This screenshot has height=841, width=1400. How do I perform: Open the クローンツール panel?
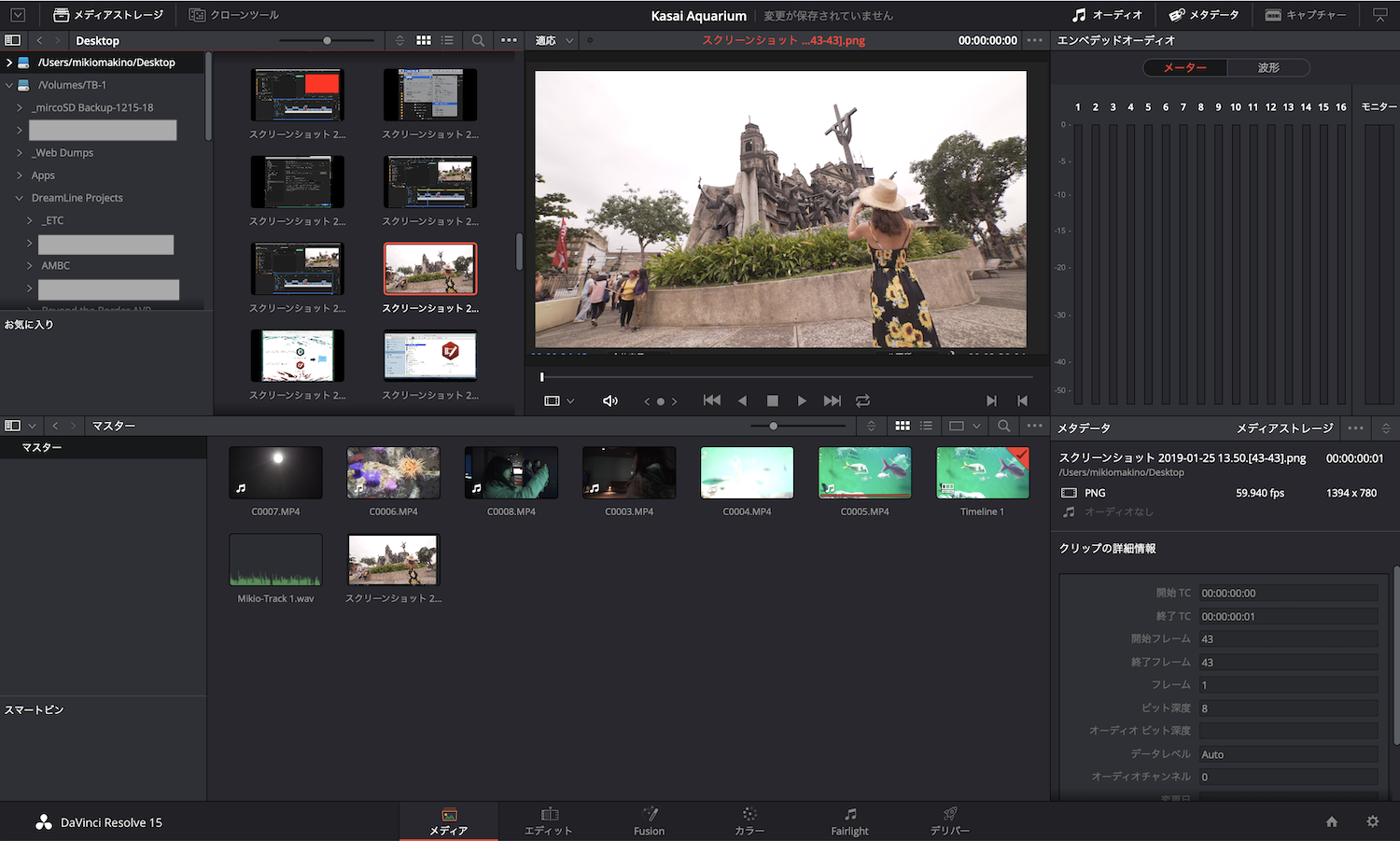(x=233, y=15)
